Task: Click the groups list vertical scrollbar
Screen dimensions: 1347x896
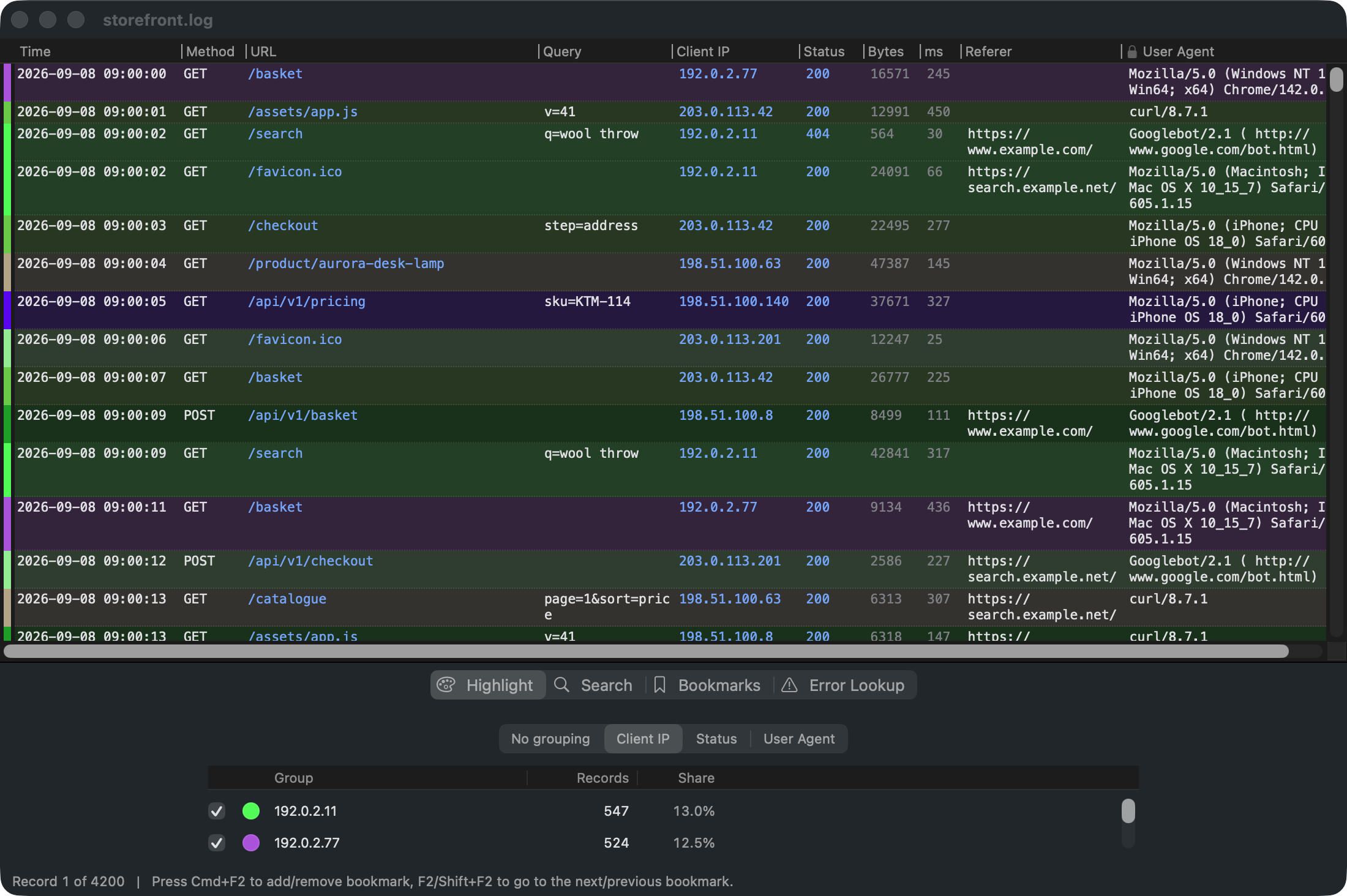Action: pyautogui.click(x=1128, y=811)
